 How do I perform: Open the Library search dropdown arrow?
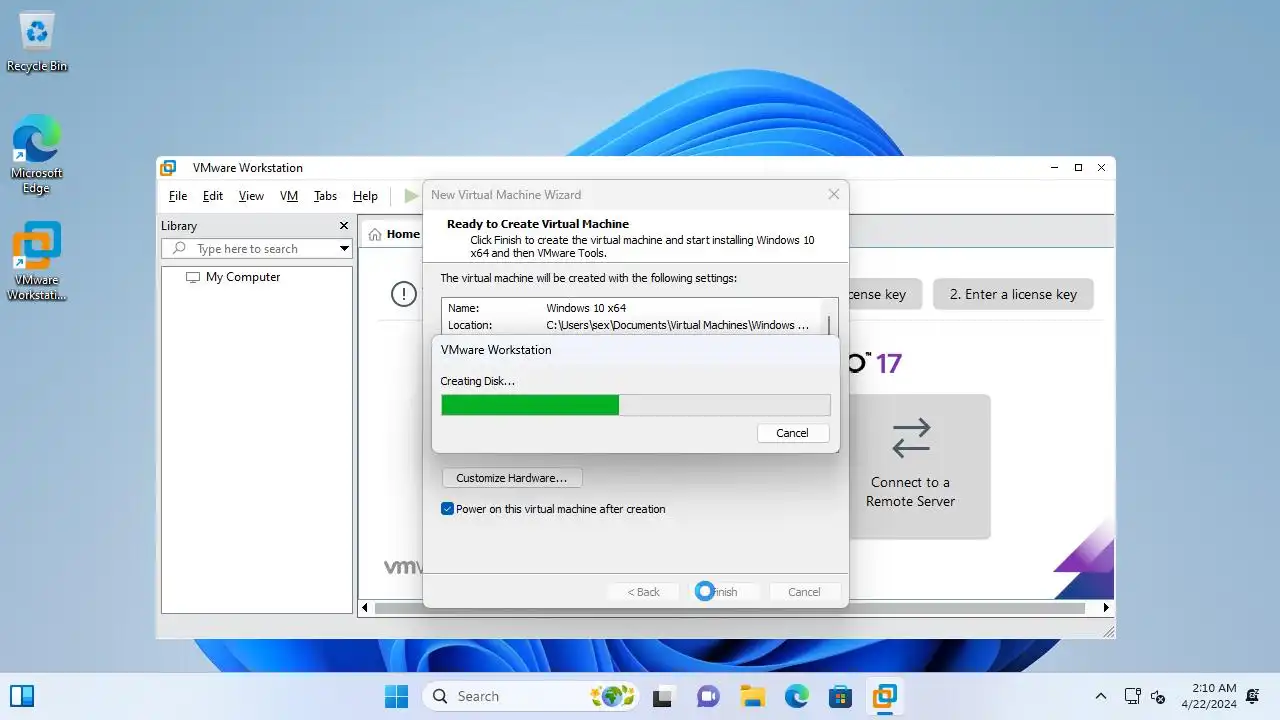pyautogui.click(x=344, y=248)
